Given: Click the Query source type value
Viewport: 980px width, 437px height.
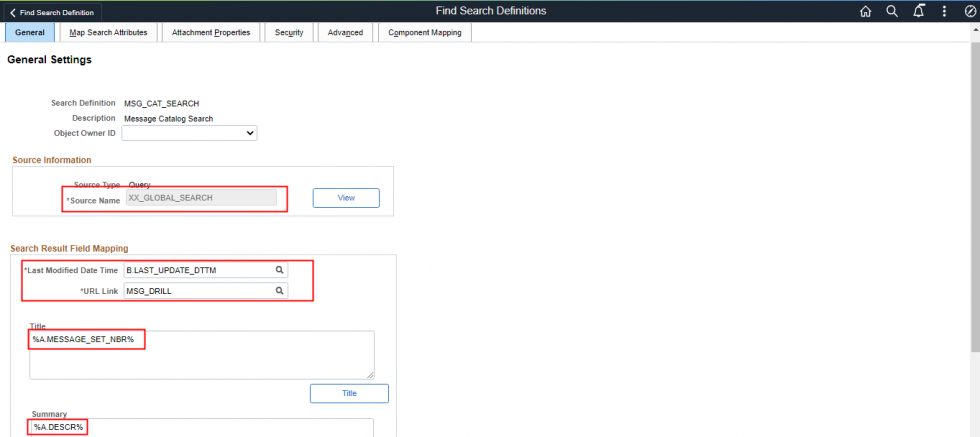Looking at the screenshot, I should click(139, 184).
